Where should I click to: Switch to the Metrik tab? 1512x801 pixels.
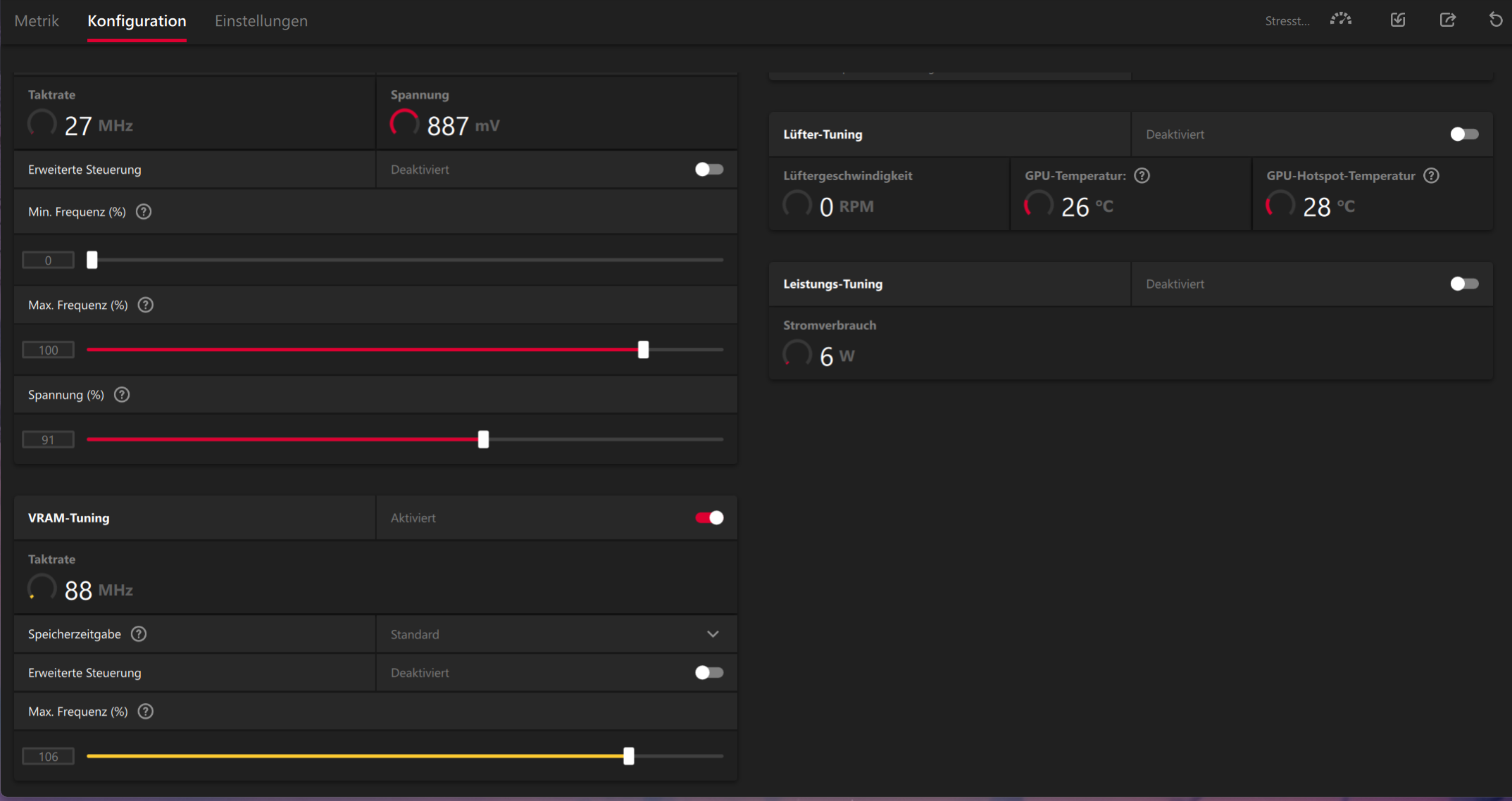click(37, 21)
